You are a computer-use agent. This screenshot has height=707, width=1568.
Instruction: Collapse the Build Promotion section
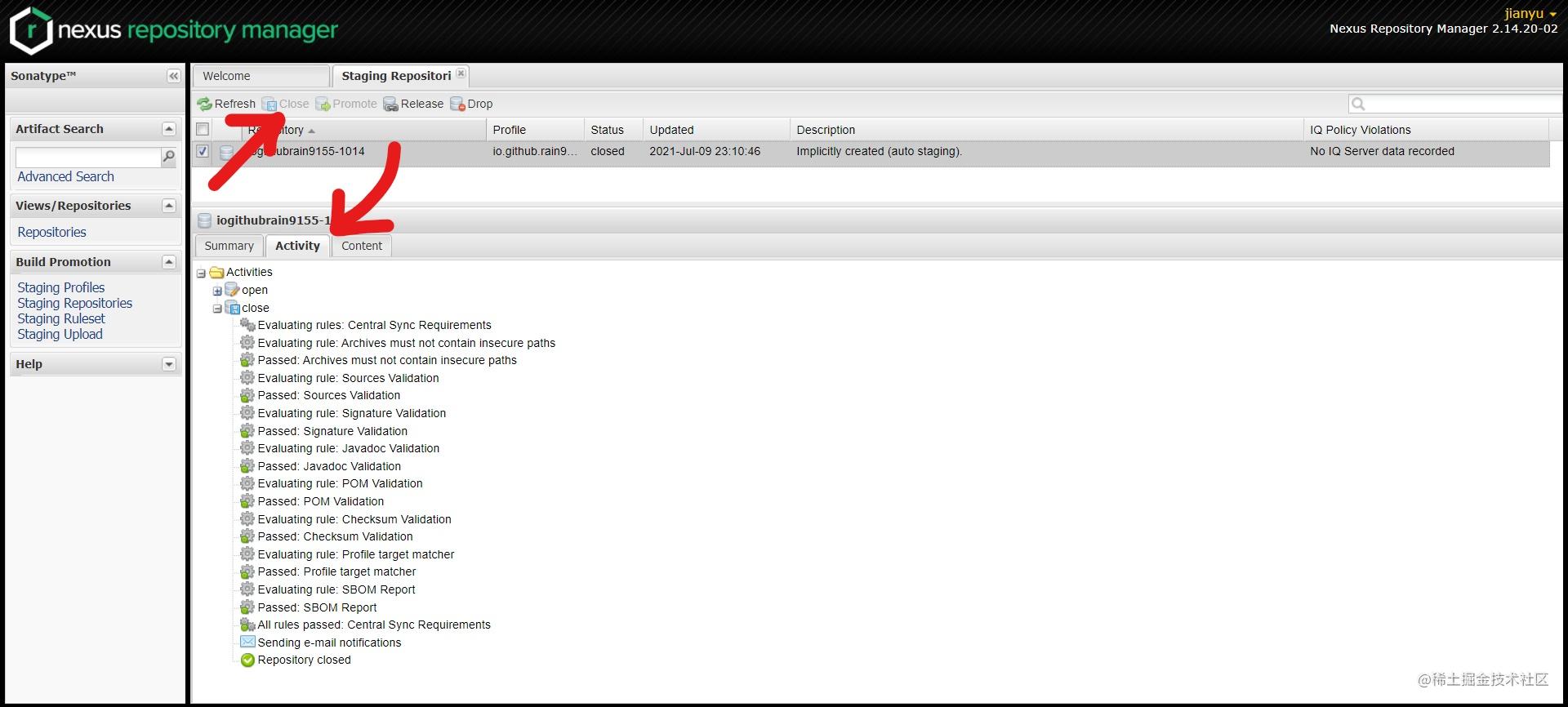pyautogui.click(x=169, y=262)
